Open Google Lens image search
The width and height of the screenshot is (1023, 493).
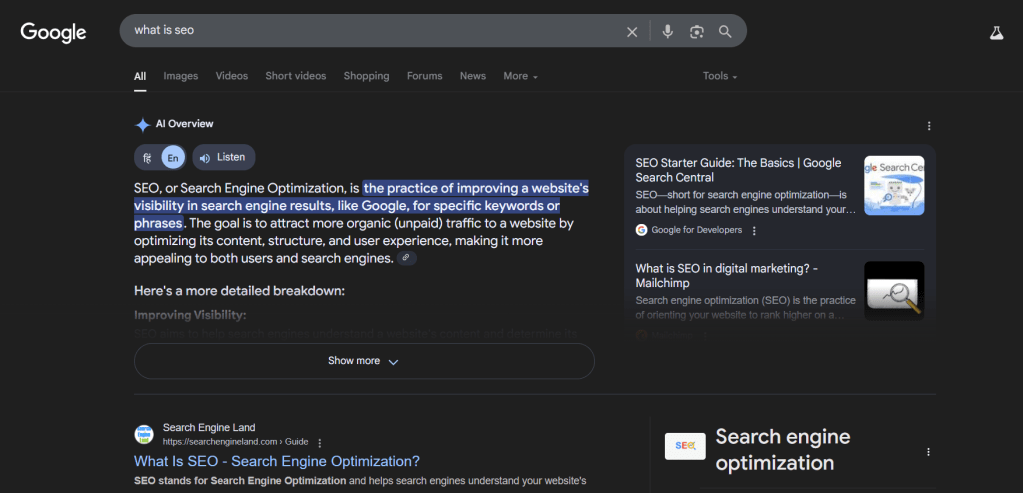696,31
